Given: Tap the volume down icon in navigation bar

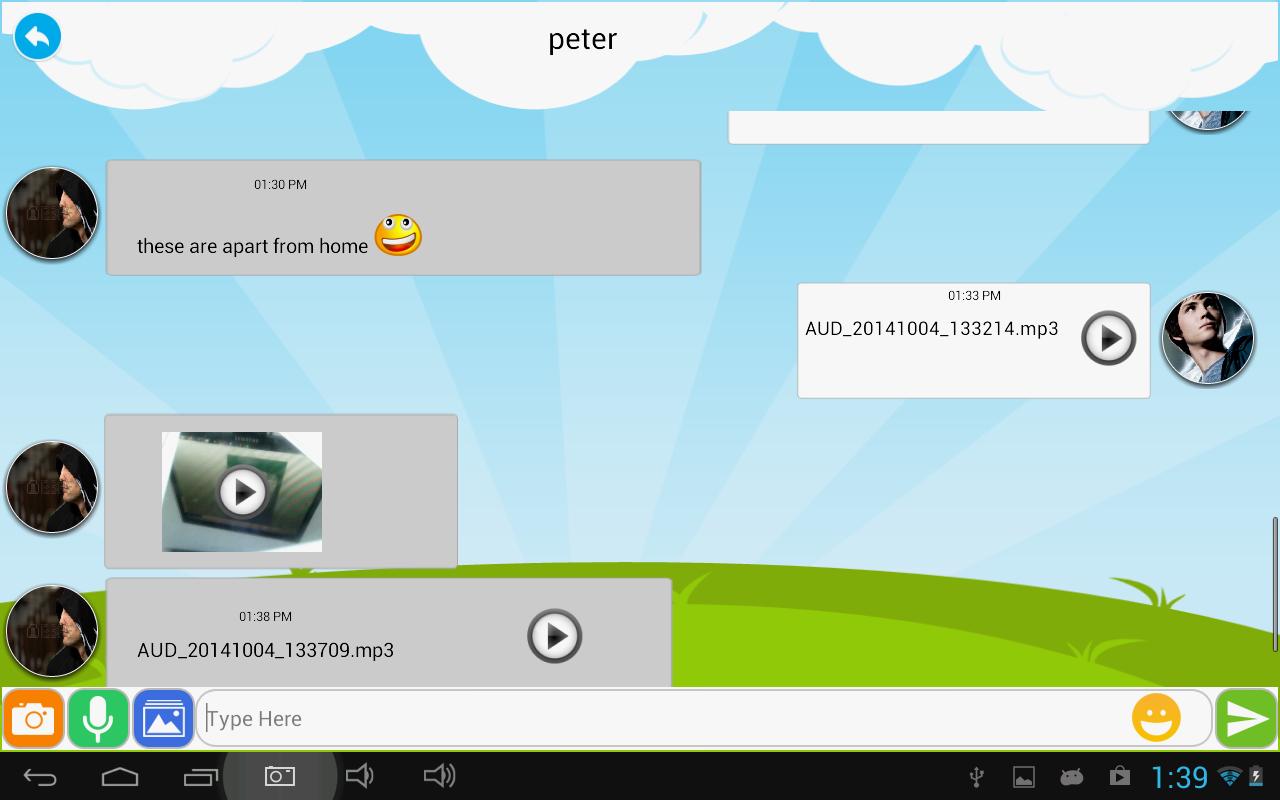Looking at the screenshot, I should [359, 775].
